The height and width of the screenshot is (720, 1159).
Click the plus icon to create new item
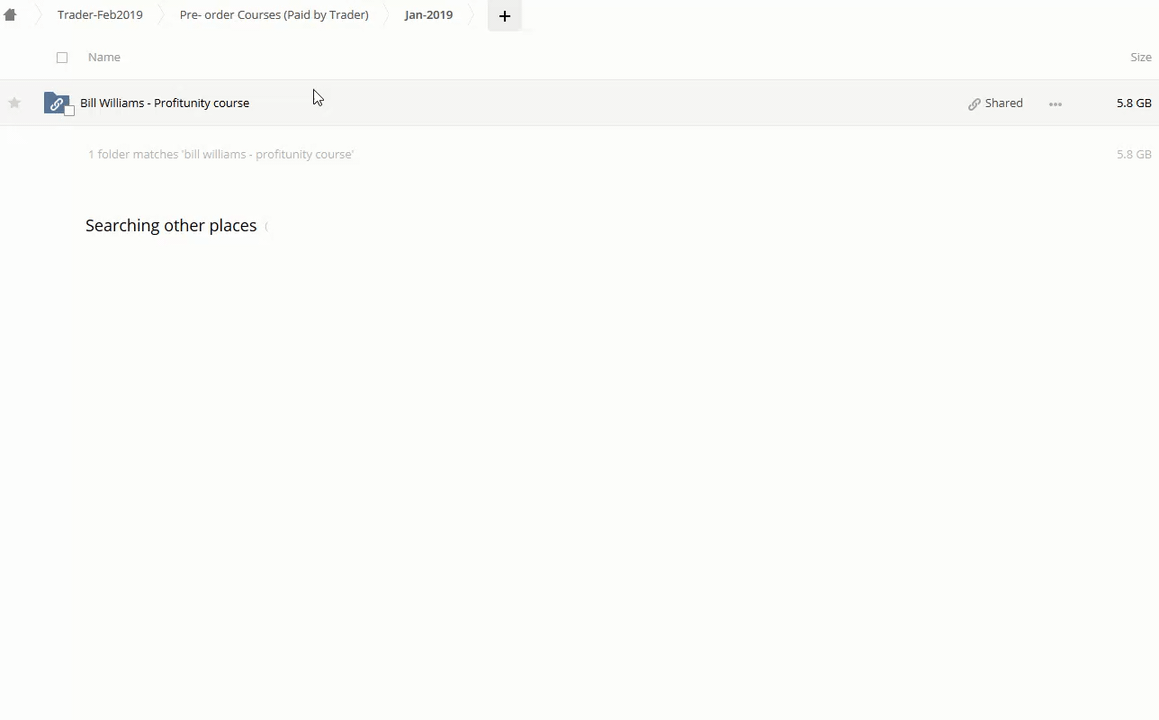tap(504, 16)
